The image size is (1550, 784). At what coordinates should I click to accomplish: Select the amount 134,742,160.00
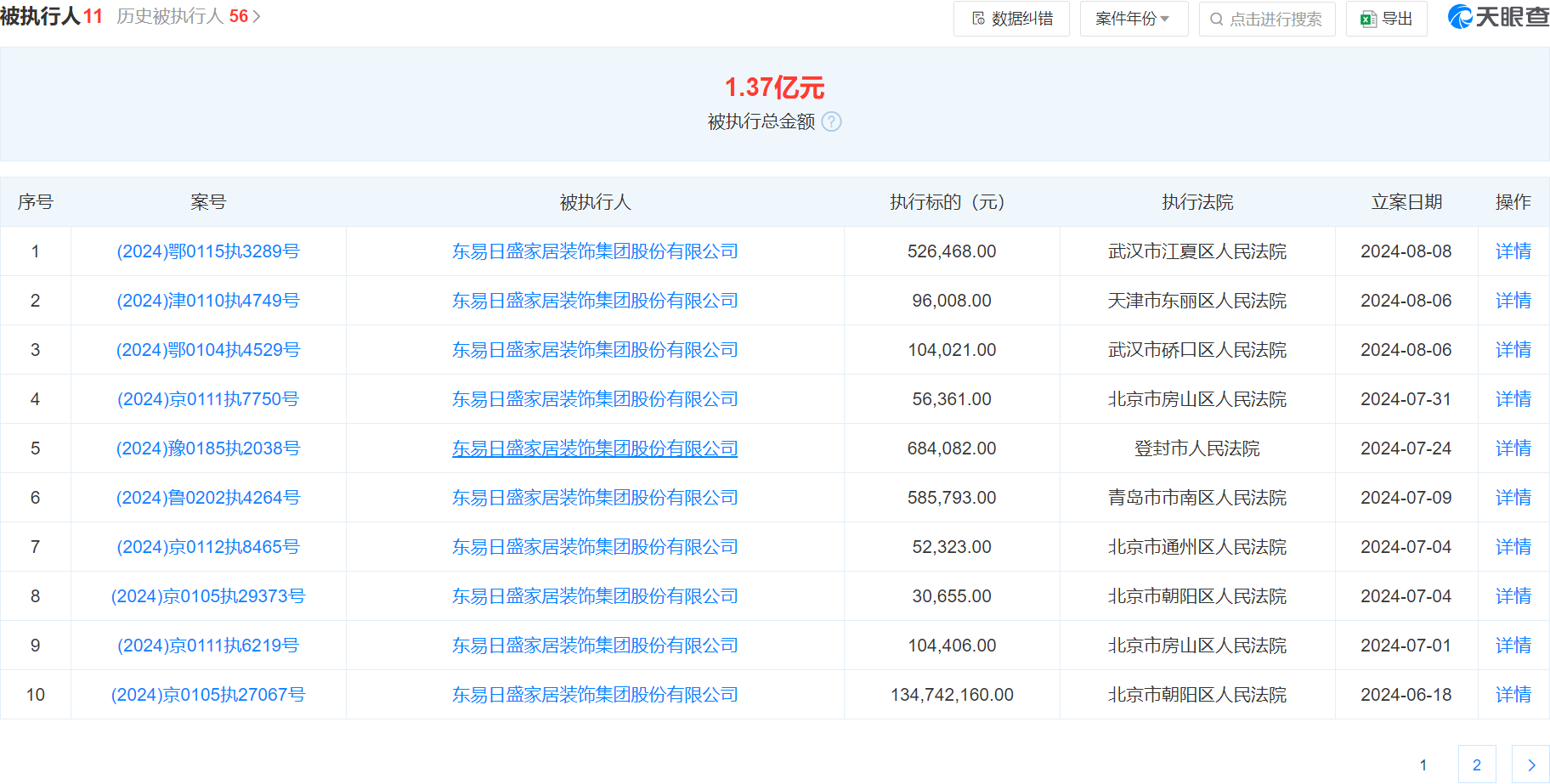(952, 695)
